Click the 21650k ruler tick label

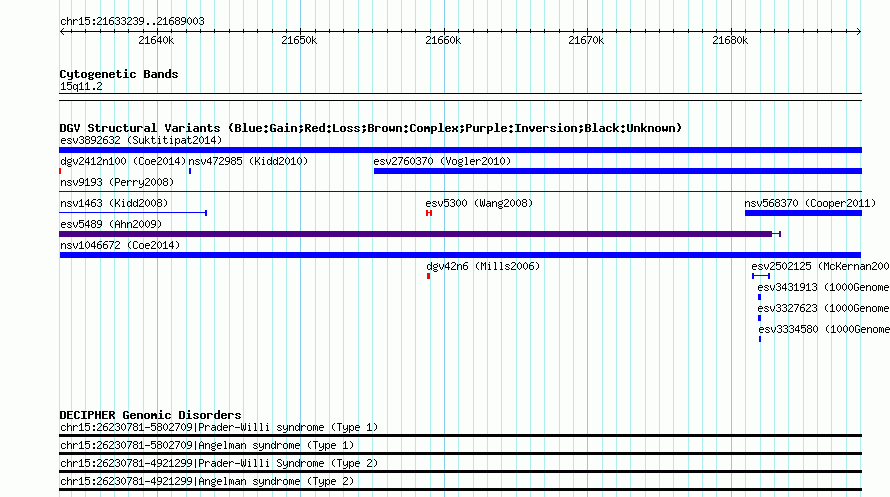pyautogui.click(x=299, y=40)
